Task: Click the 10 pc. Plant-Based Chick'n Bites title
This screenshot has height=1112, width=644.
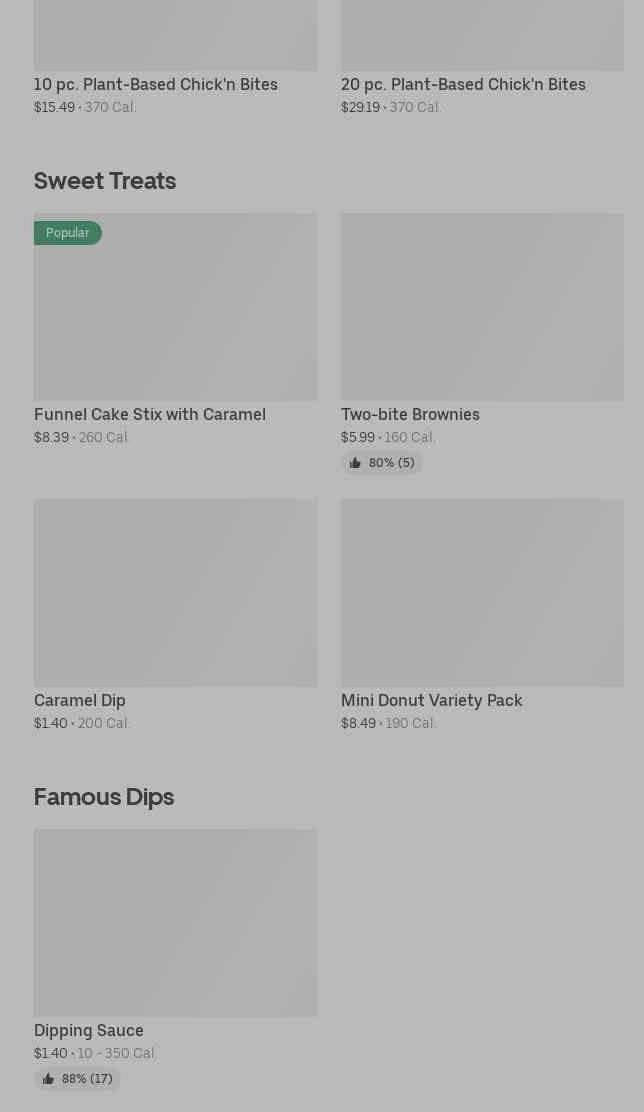Action: (x=156, y=84)
